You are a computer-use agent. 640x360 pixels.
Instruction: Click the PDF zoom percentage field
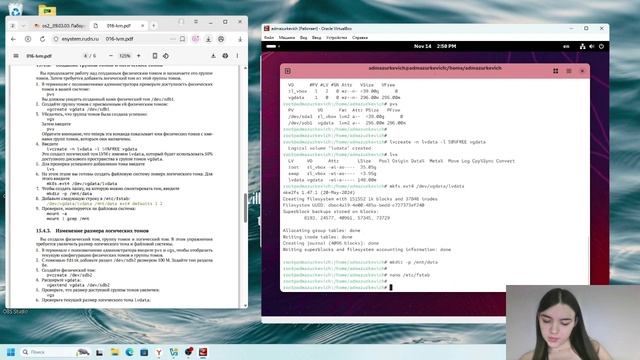tap(125, 56)
